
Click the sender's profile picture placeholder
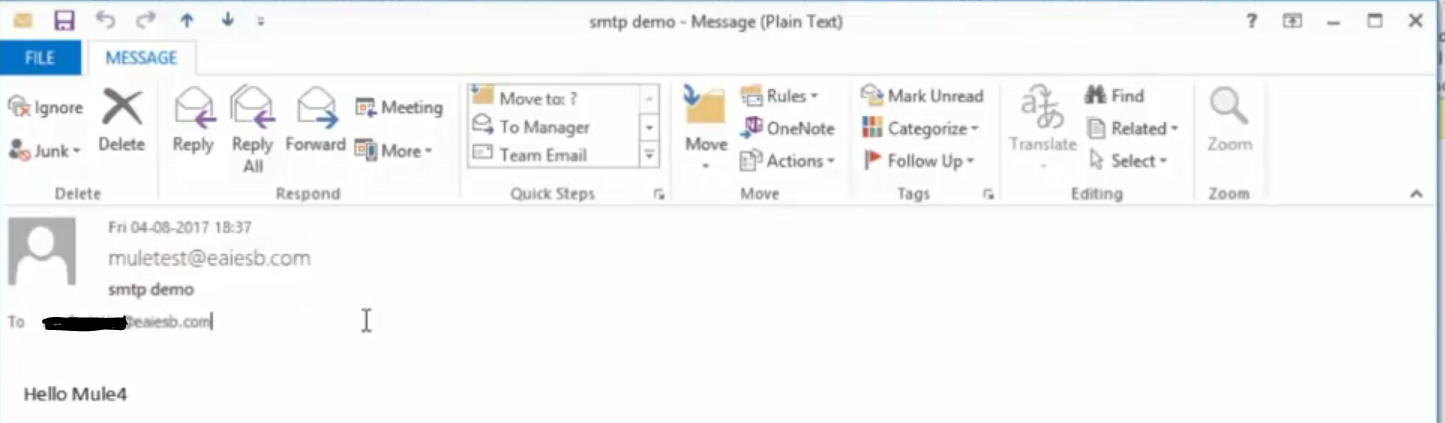click(x=42, y=252)
